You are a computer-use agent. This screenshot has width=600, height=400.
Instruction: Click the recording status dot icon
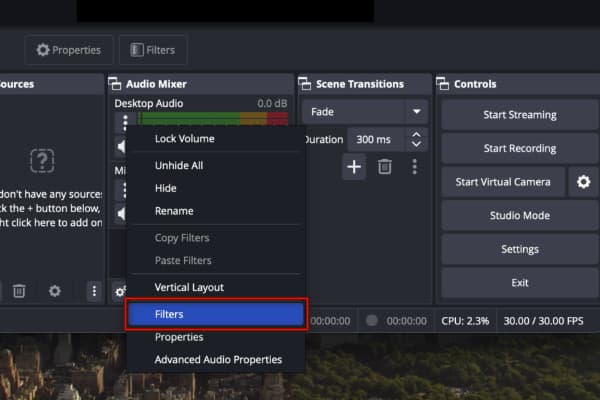click(x=372, y=320)
